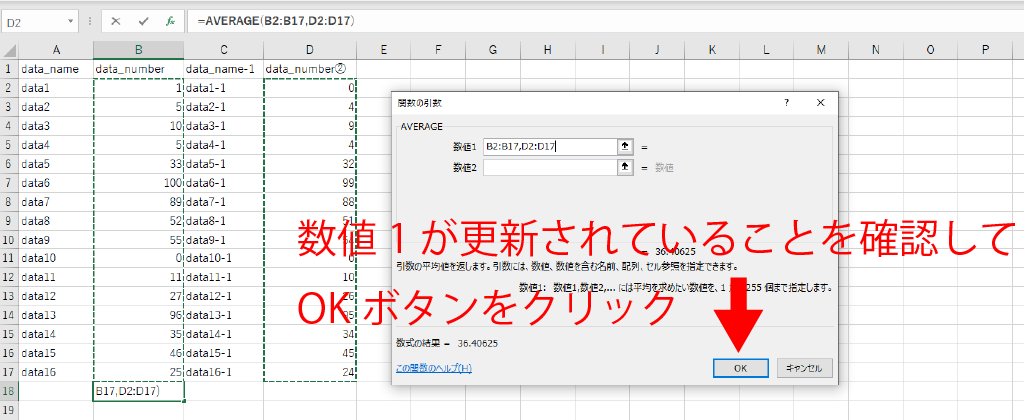This screenshot has width=1024, height=420.
Task: Click cell B18 with the formula
Action: (x=138, y=390)
